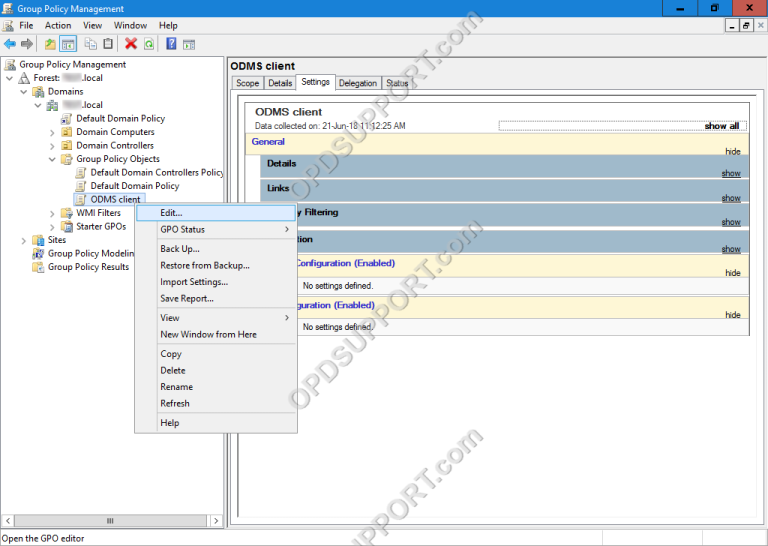
Task: Click the Forward arrow toolbar icon
Action: coord(27,44)
